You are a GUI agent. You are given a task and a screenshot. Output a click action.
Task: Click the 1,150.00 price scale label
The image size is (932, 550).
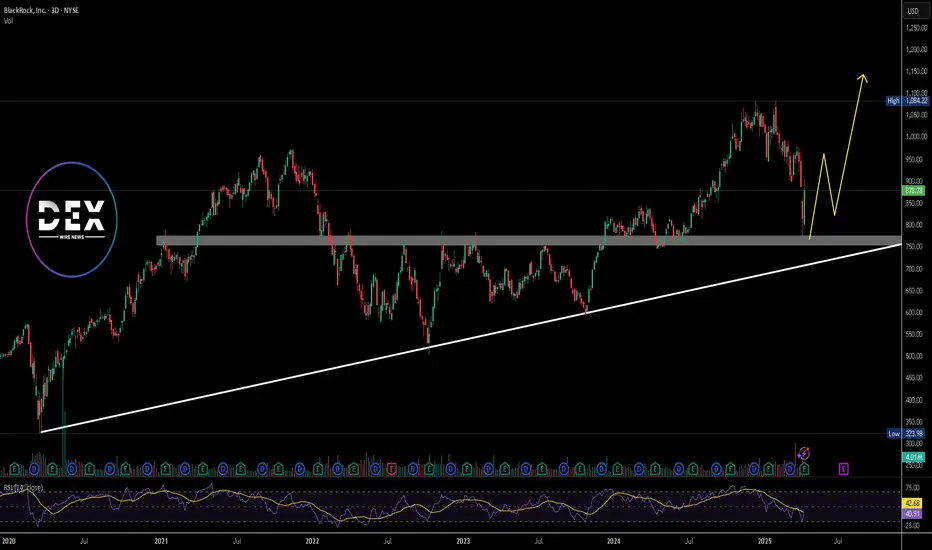917,71
